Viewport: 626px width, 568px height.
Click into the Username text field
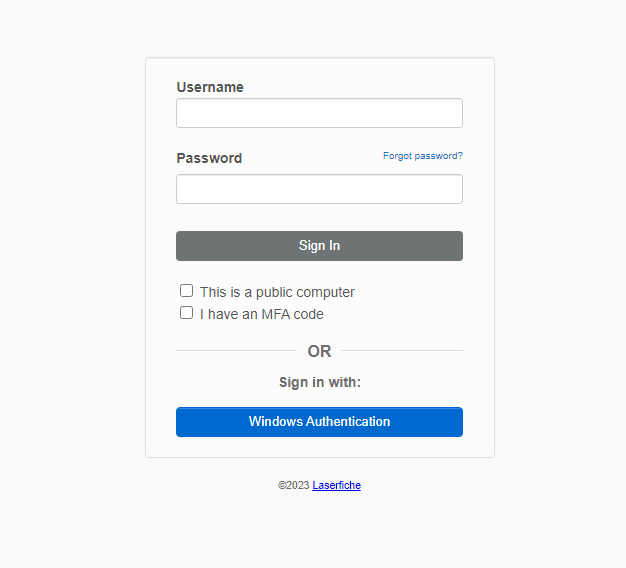tap(319, 113)
